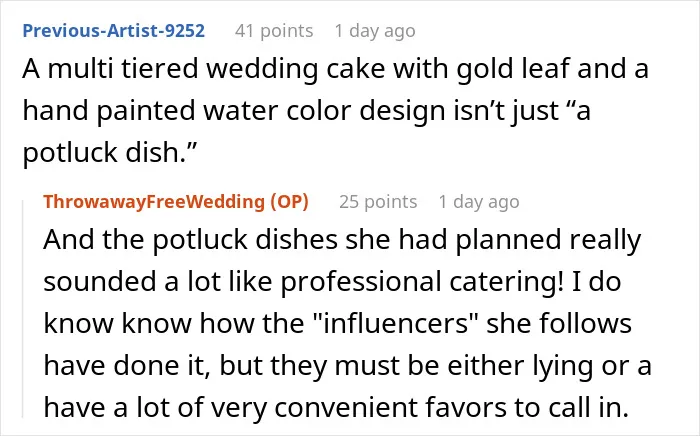Click the words 'she follows' in reply
The width and height of the screenshot is (700, 436).
(x=559, y=323)
